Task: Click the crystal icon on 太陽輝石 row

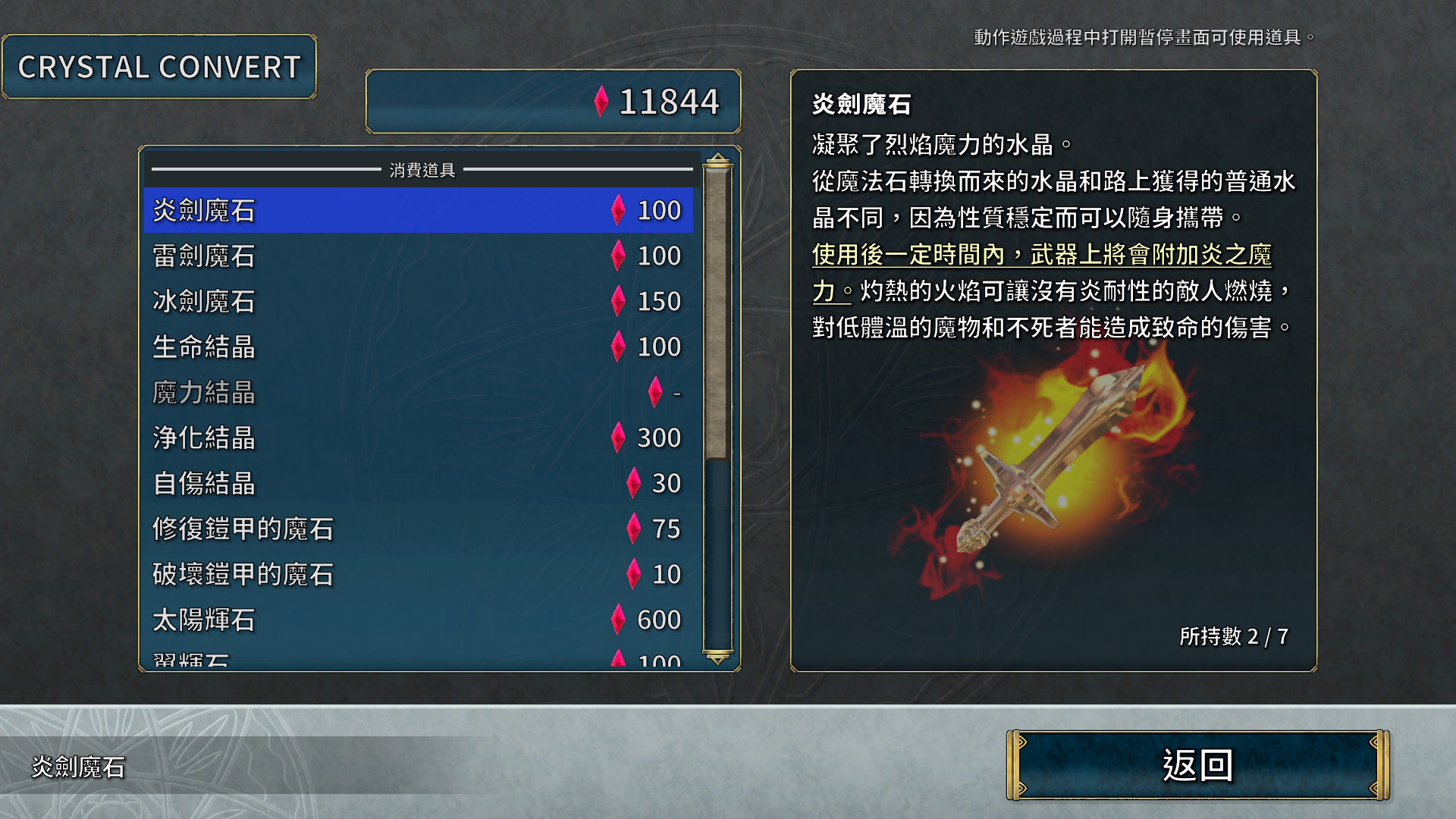Action: tap(618, 620)
